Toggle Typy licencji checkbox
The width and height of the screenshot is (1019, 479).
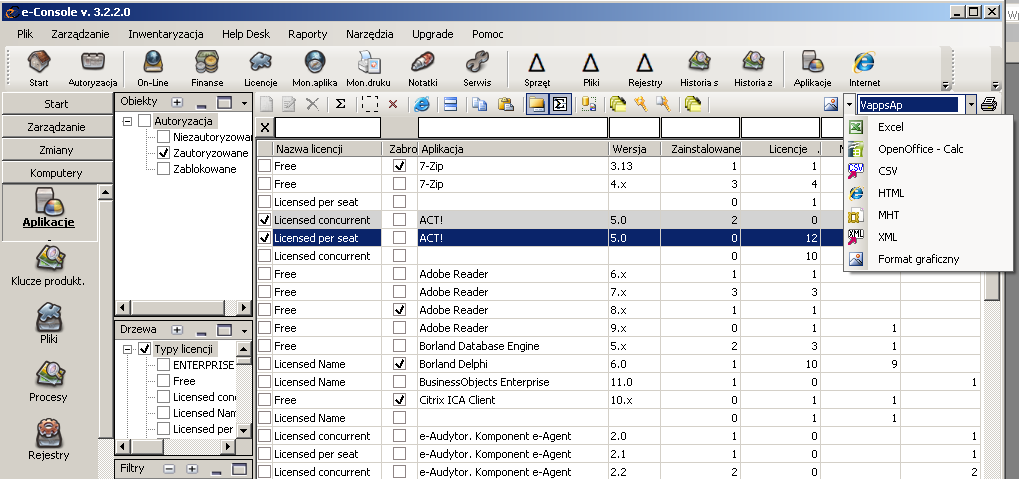coord(144,349)
